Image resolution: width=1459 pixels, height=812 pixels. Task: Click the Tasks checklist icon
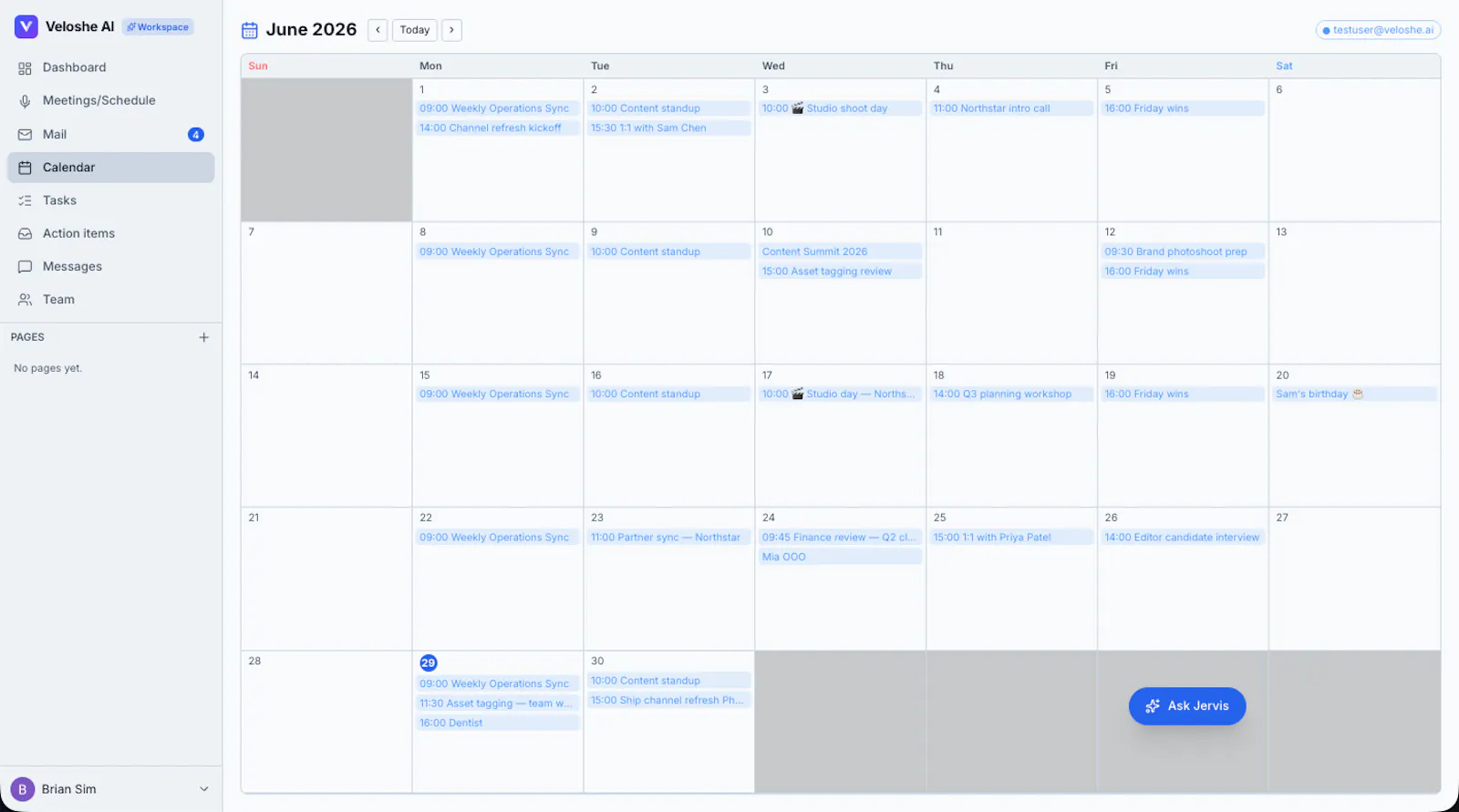[x=25, y=200]
